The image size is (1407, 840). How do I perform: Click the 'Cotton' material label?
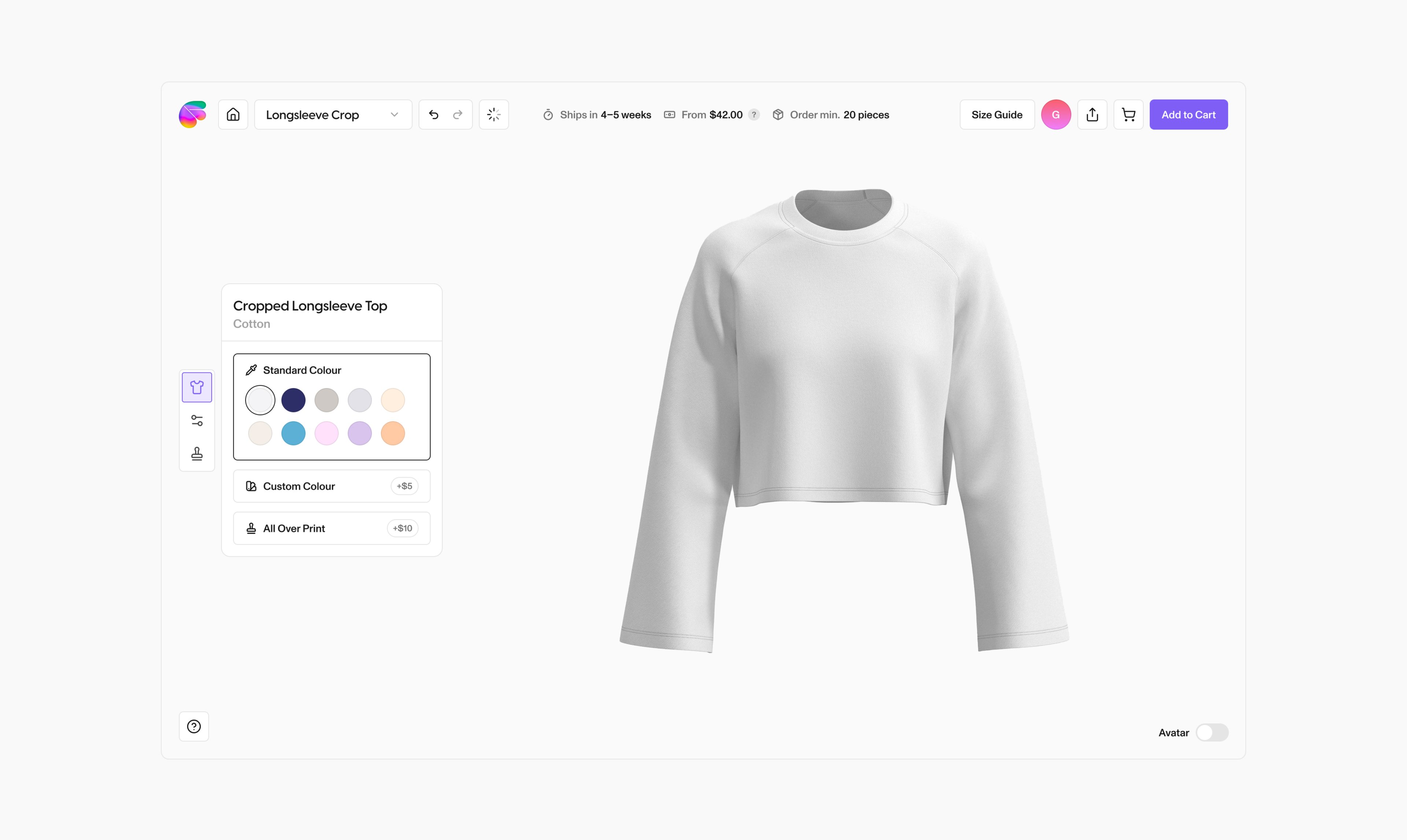[x=251, y=324]
